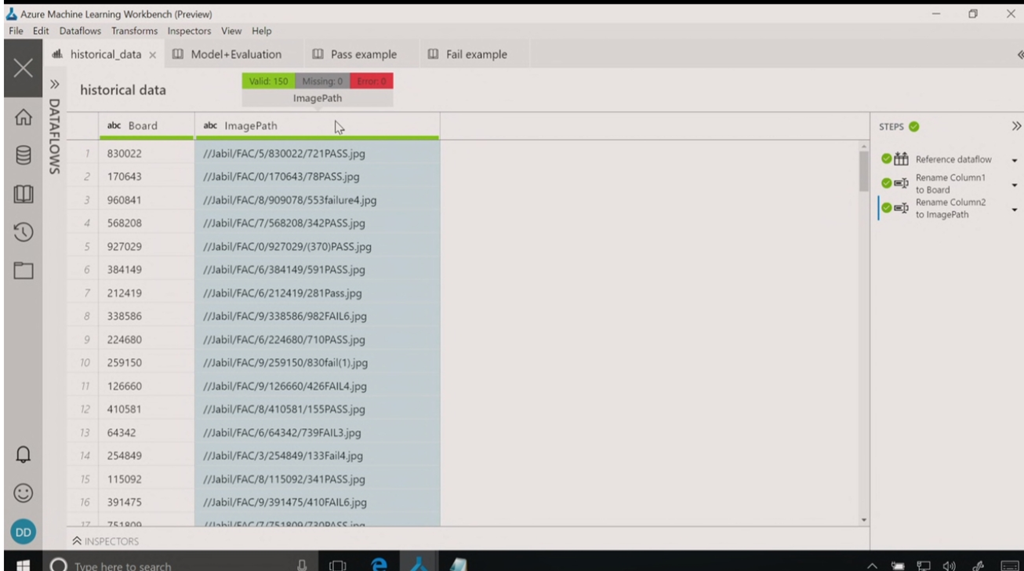Open the Data sources cylinder icon

(x=24, y=155)
